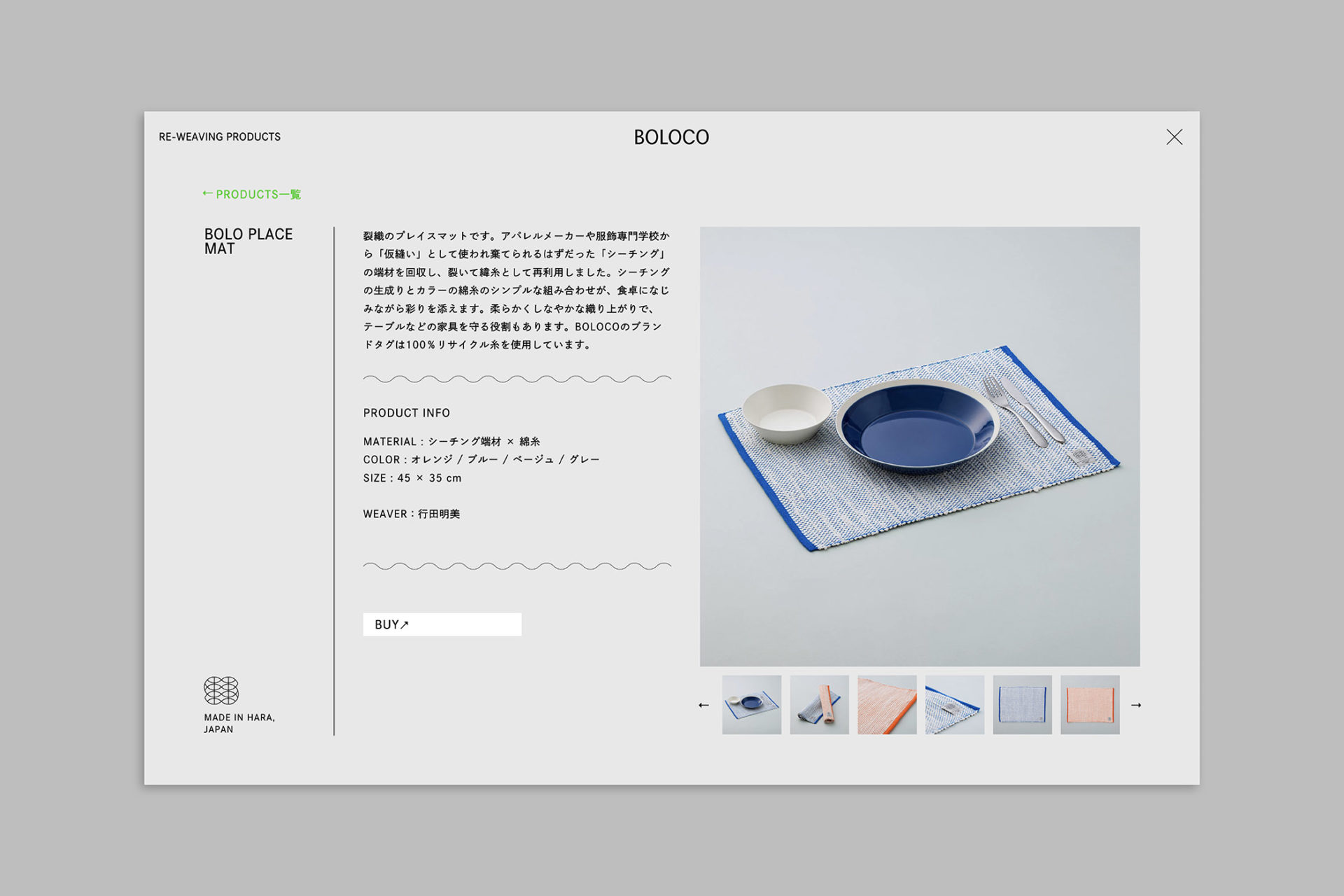Image resolution: width=1344 pixels, height=896 pixels.
Task: Click the BOLOCO logo at top center
Action: [671, 137]
